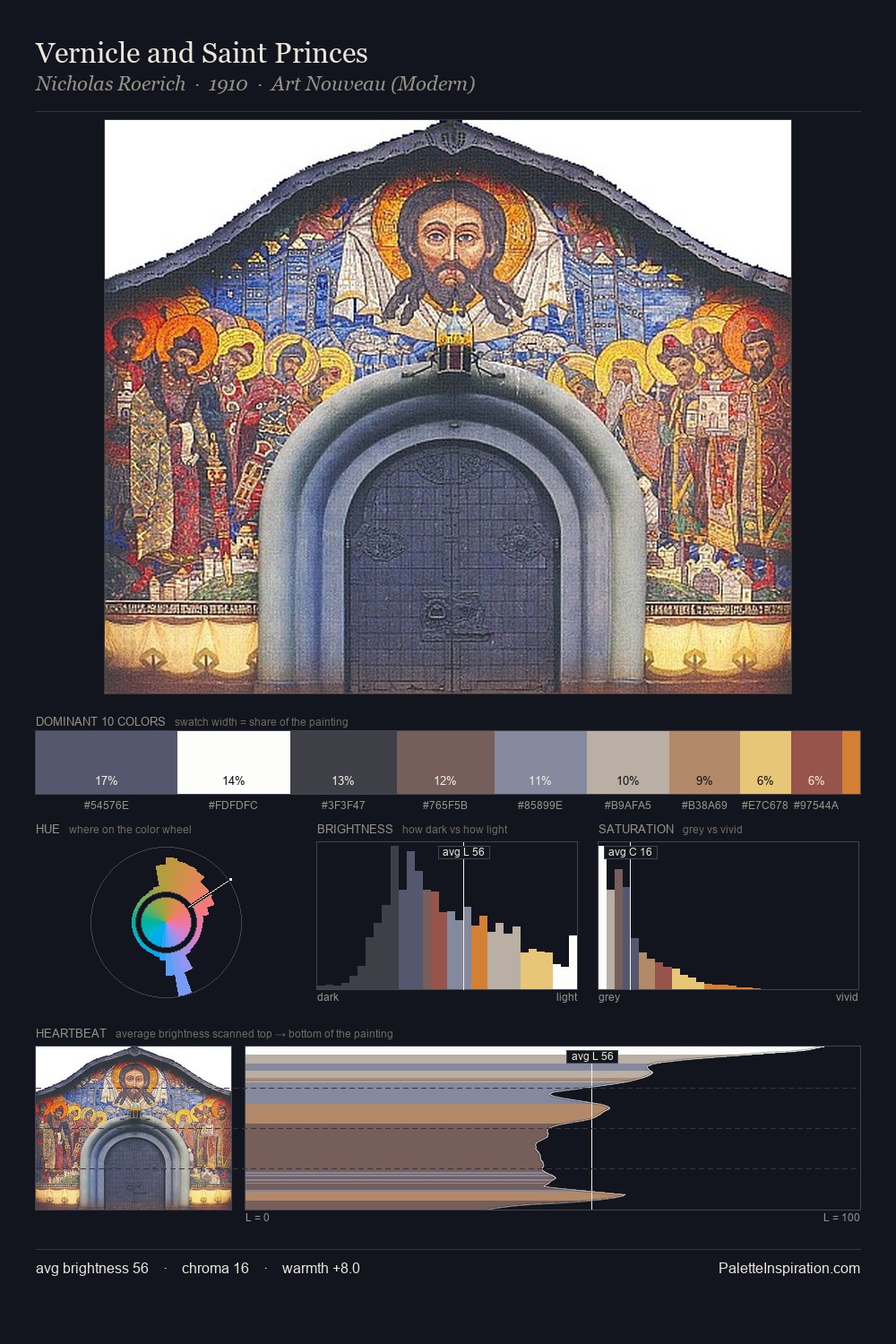Viewport: 896px width, 1344px height.
Task: Click 'warmth +8.0' in the footer
Action: pos(321,1268)
